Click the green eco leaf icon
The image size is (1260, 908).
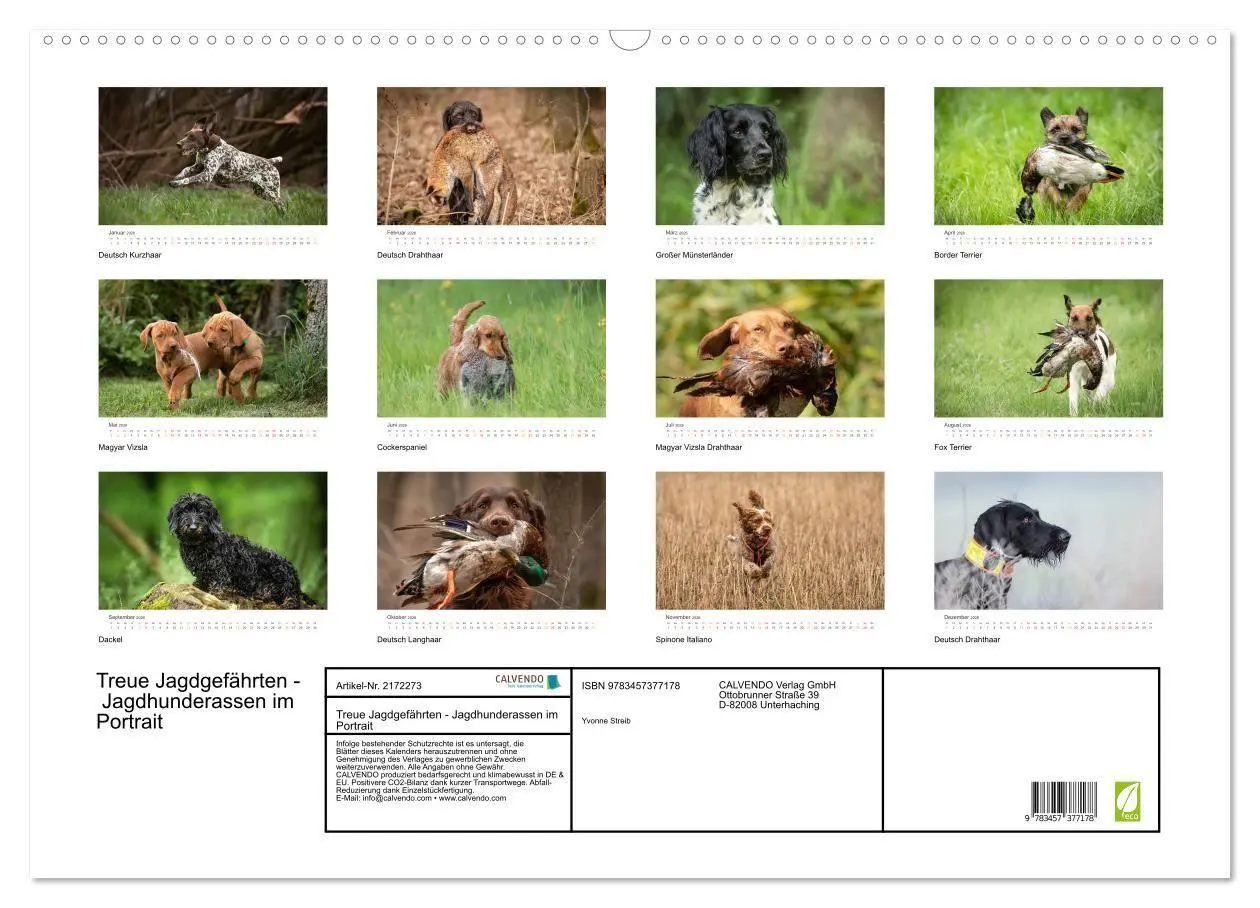(1127, 802)
